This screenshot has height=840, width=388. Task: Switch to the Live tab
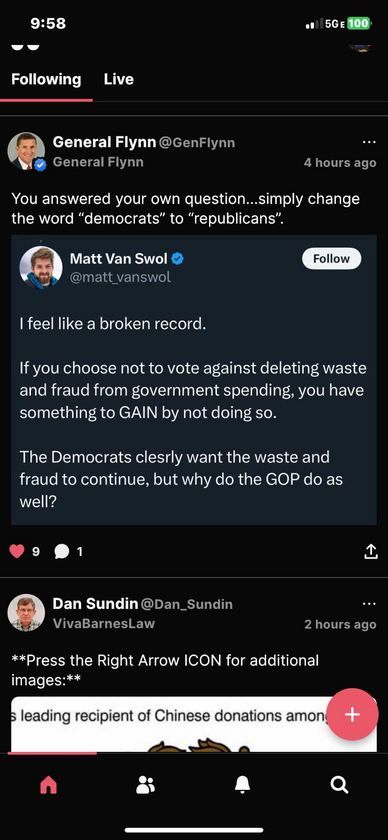click(118, 79)
